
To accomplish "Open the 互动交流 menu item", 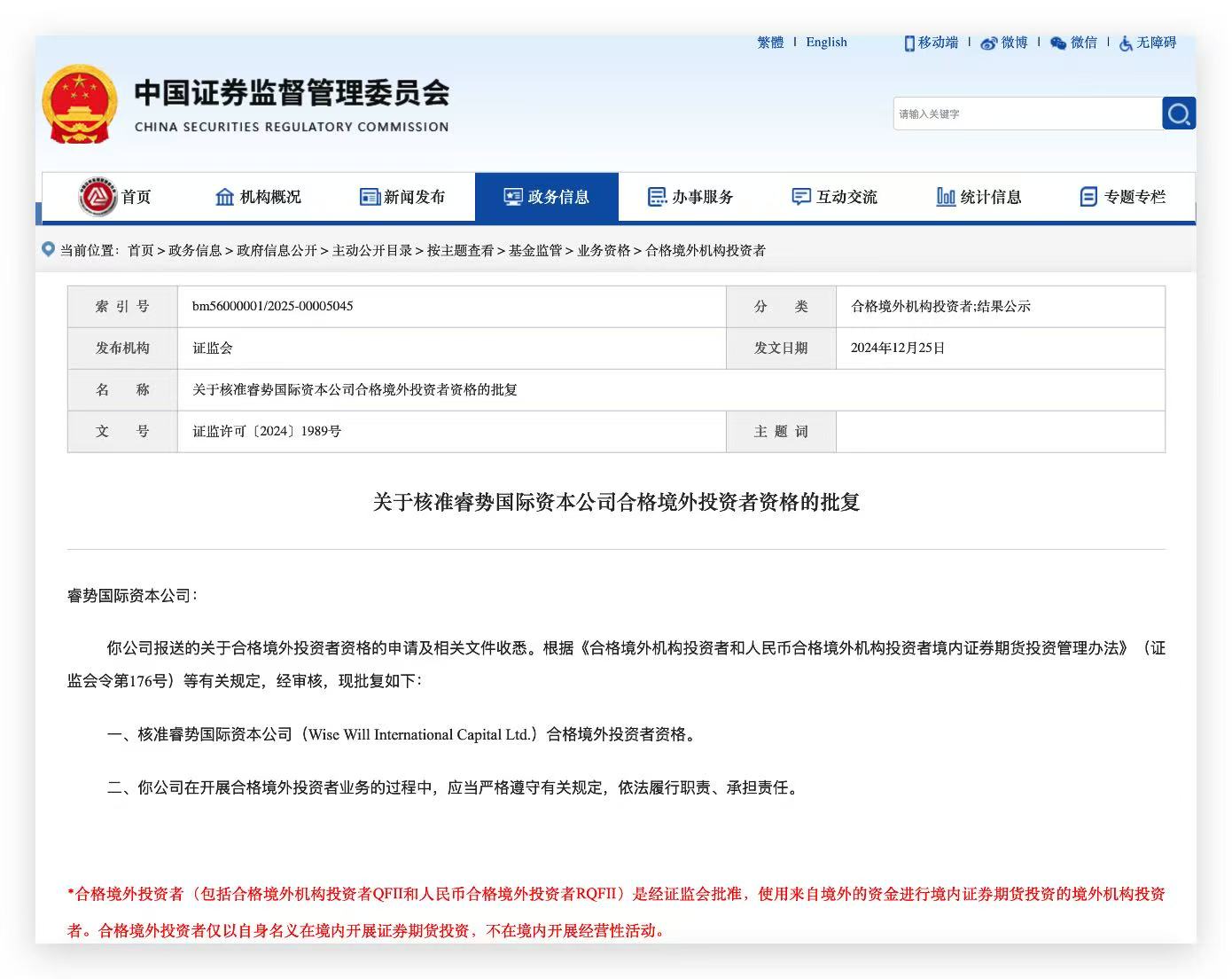I will [x=834, y=197].
